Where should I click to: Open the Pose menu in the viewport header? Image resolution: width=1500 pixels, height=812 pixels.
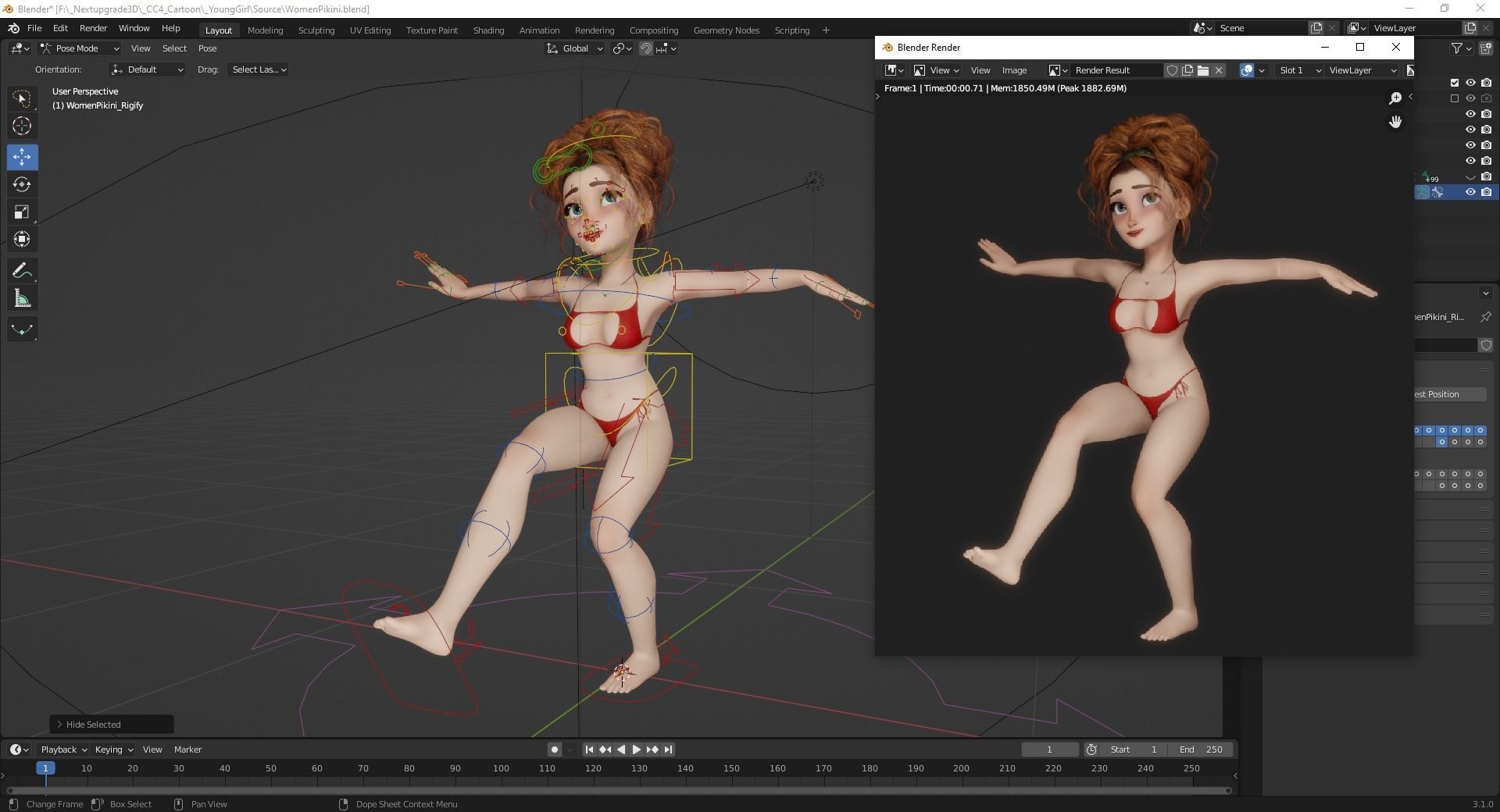click(x=207, y=48)
